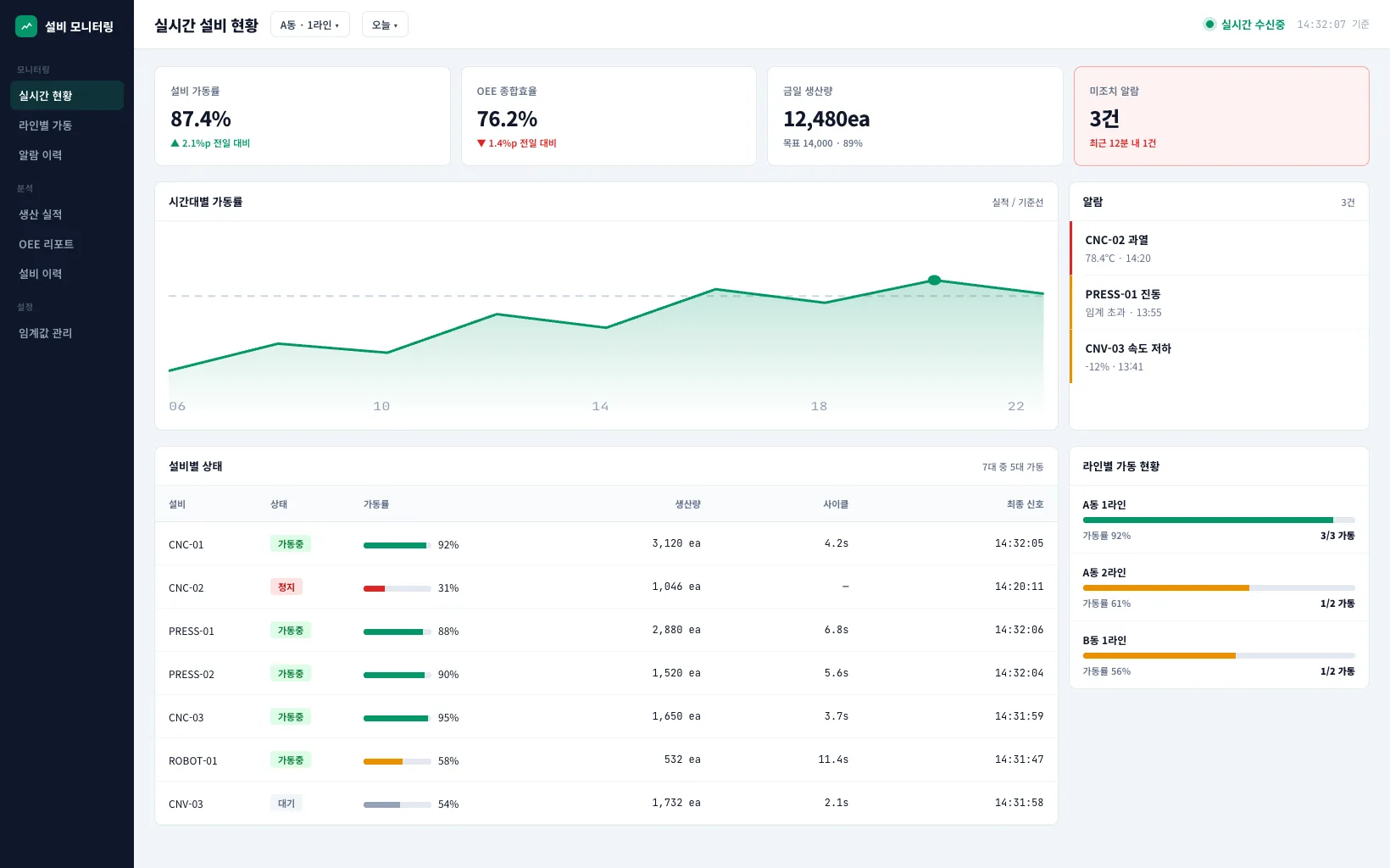Click the 11.4s cycle value

[x=833, y=759]
